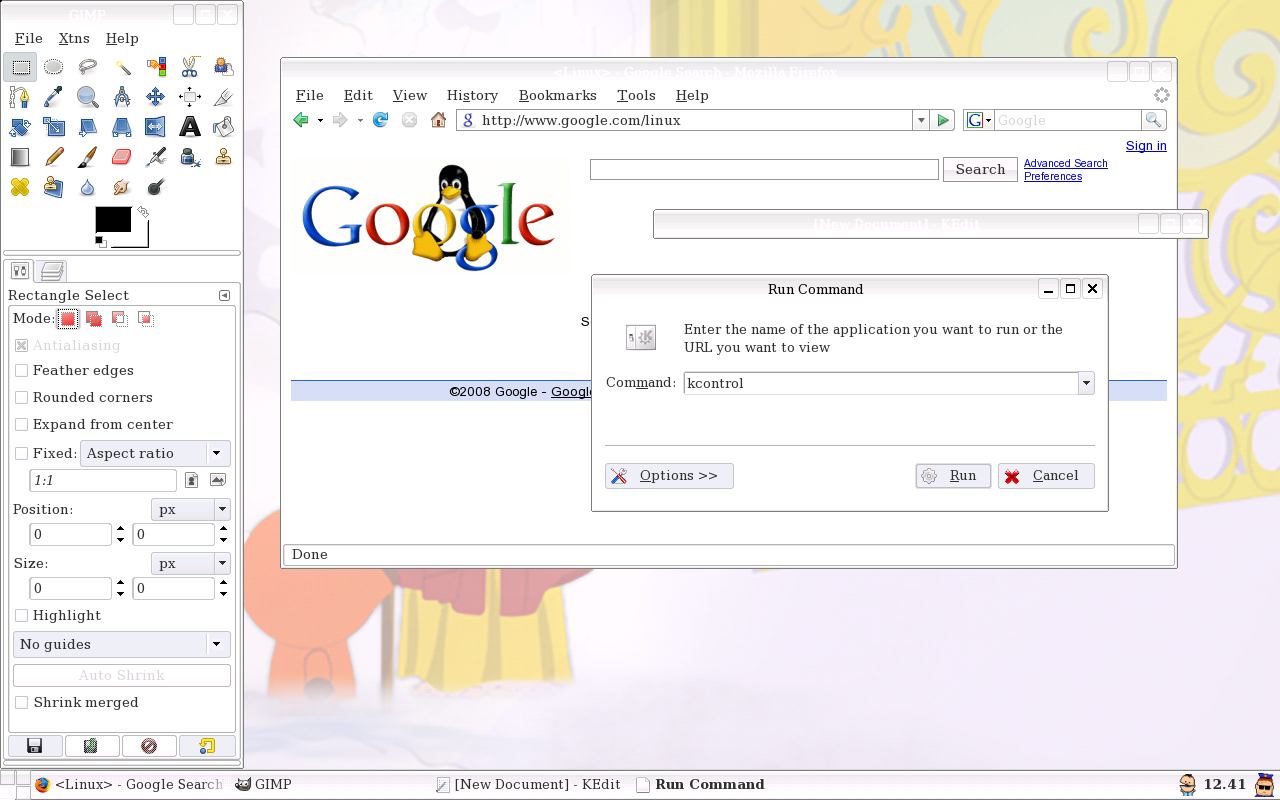Select the Fuzzy Select magic wand tool
This screenshot has width=1280, height=800.
122,67
